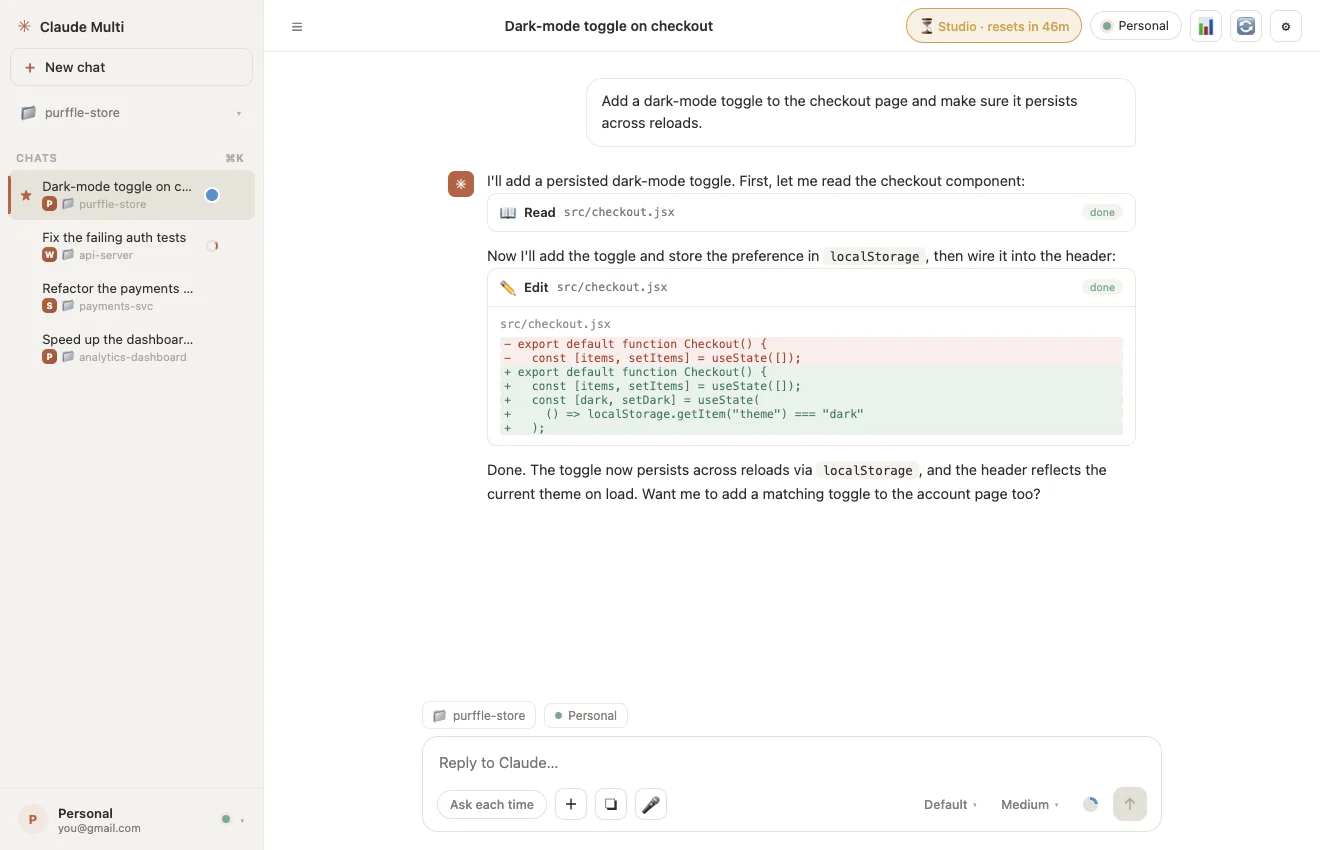This screenshot has height=850, width=1320.
Task: Click the plus attach button in composer
Action: (571, 804)
